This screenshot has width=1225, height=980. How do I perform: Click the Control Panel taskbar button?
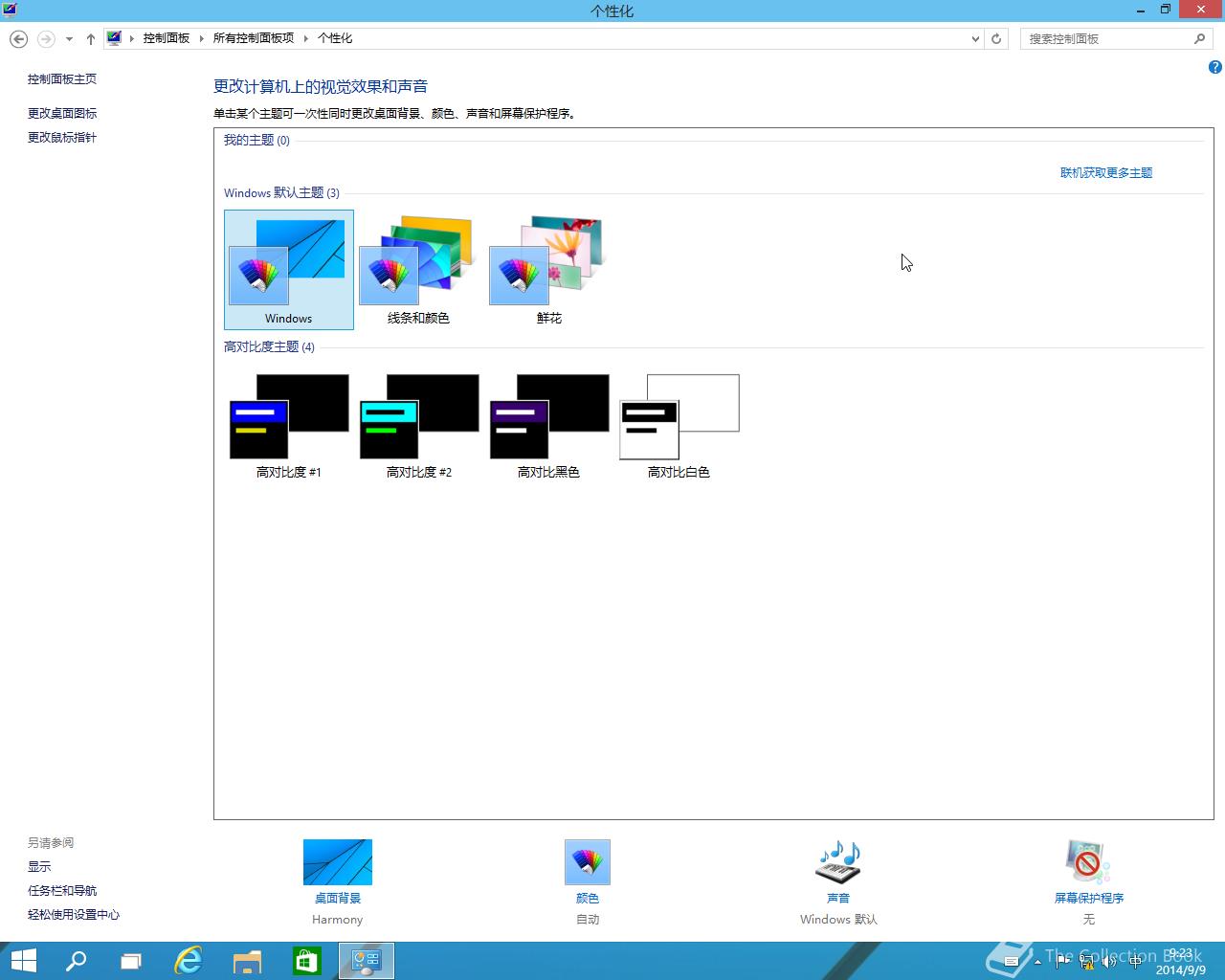point(367,961)
